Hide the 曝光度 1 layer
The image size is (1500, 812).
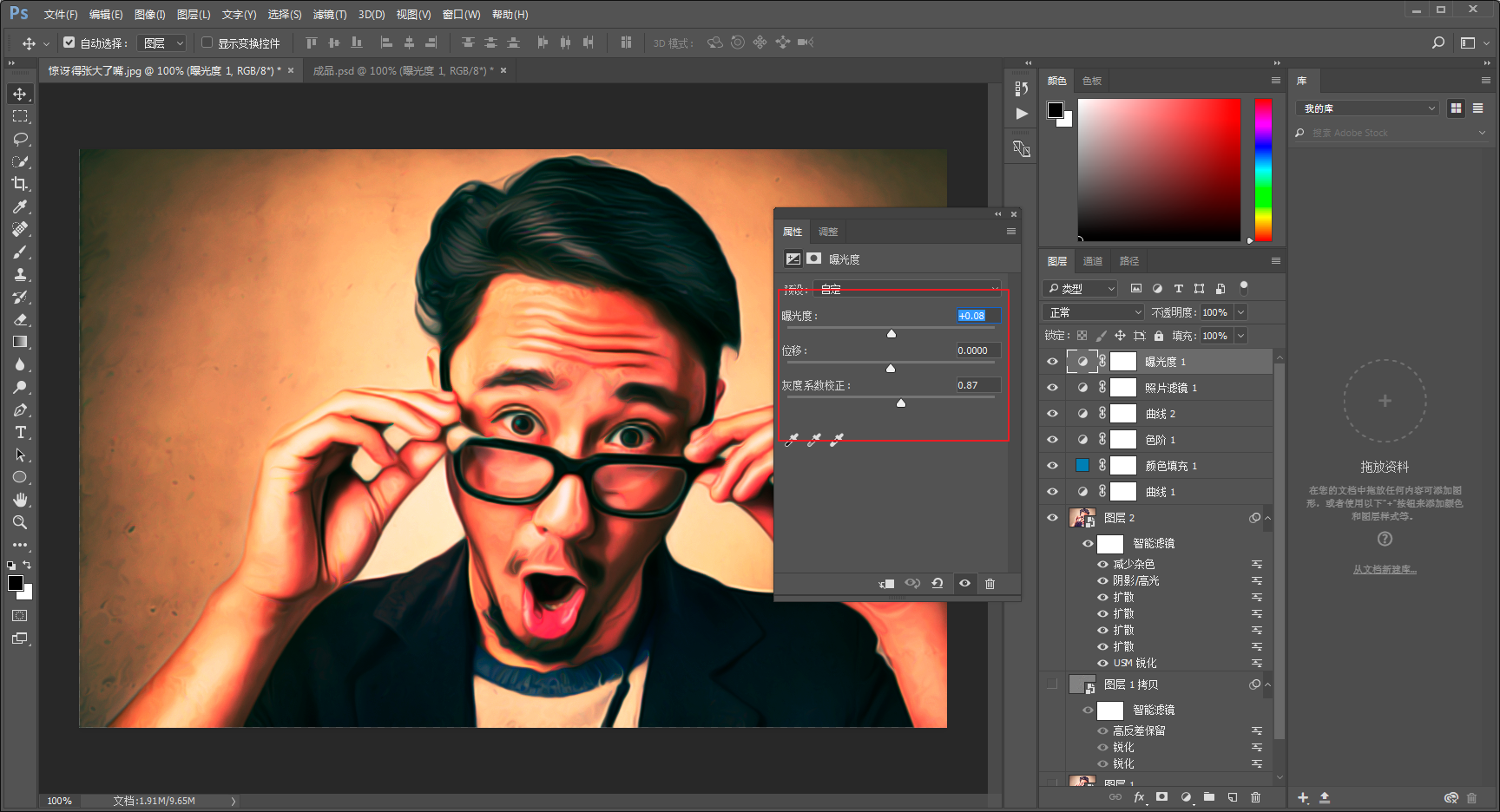1052,362
